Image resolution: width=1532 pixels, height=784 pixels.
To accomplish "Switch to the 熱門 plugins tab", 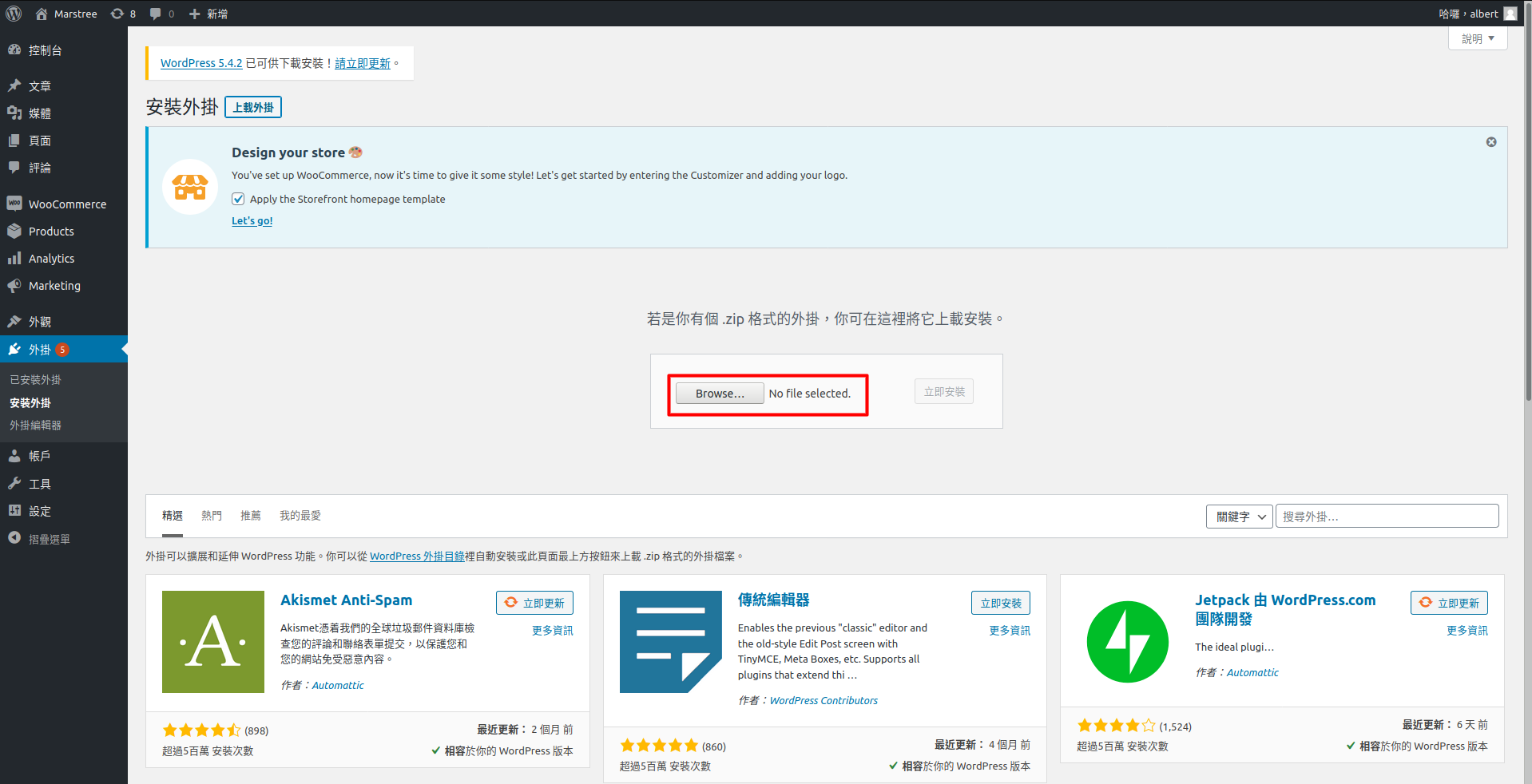I will point(212,516).
